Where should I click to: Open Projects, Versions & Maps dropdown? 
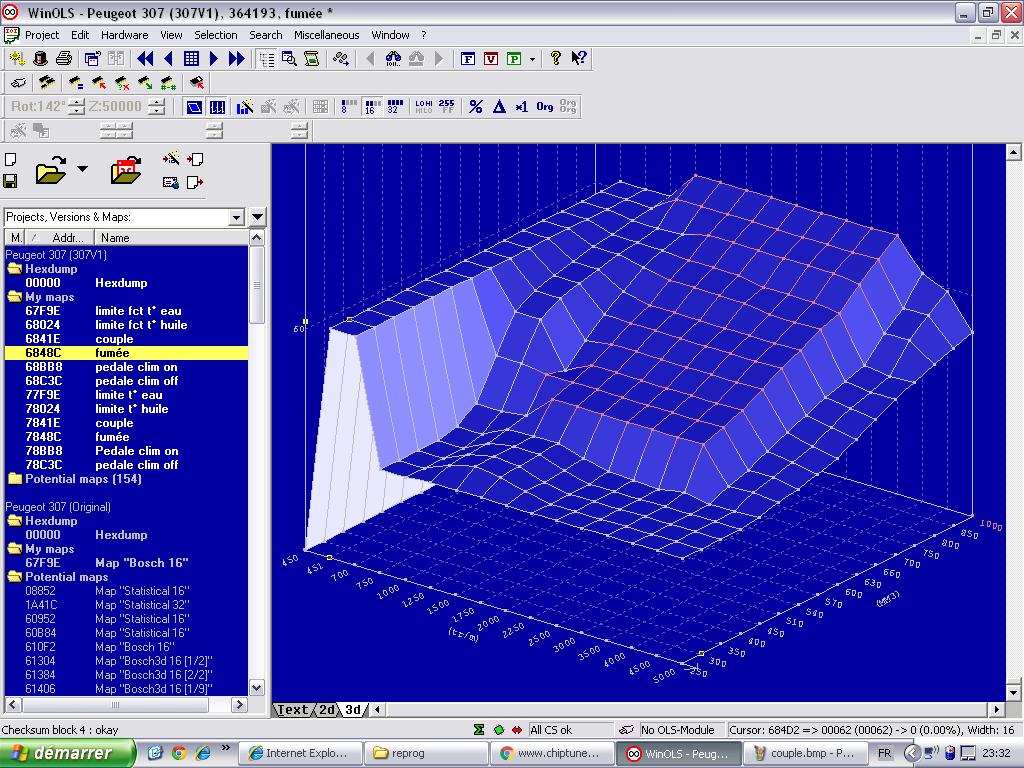pos(237,217)
